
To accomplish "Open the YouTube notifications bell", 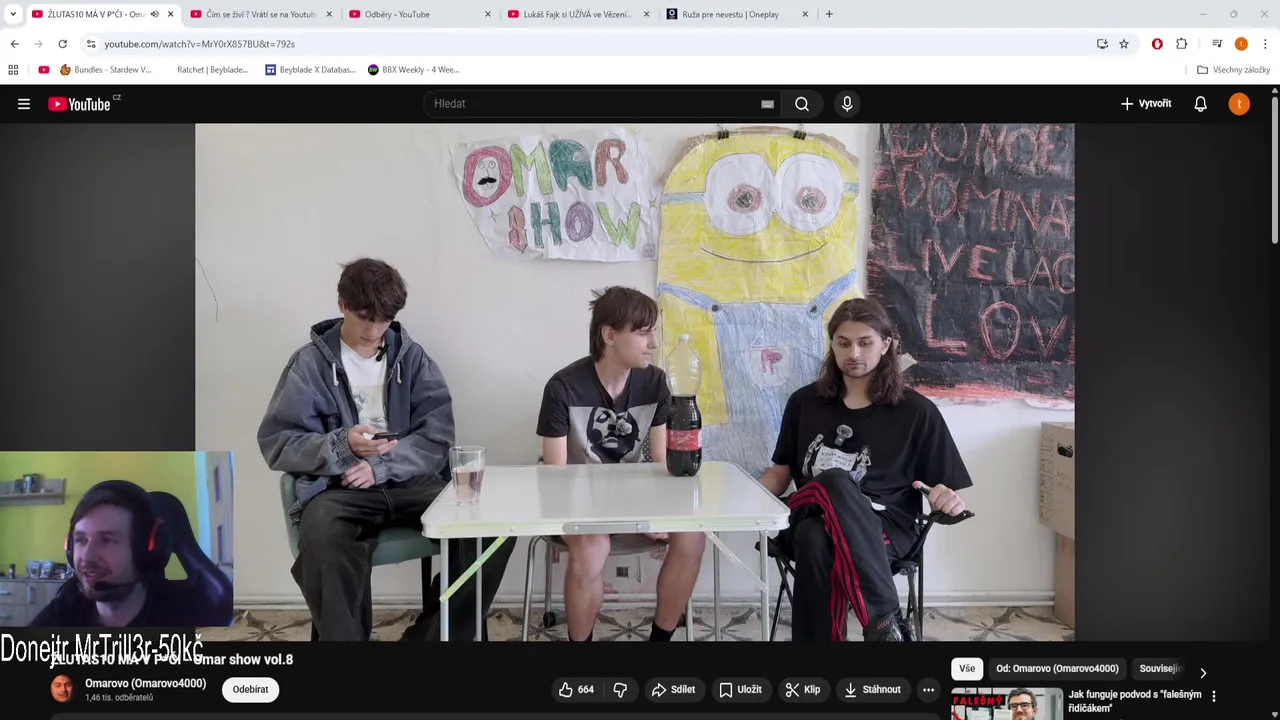I will click(1201, 104).
